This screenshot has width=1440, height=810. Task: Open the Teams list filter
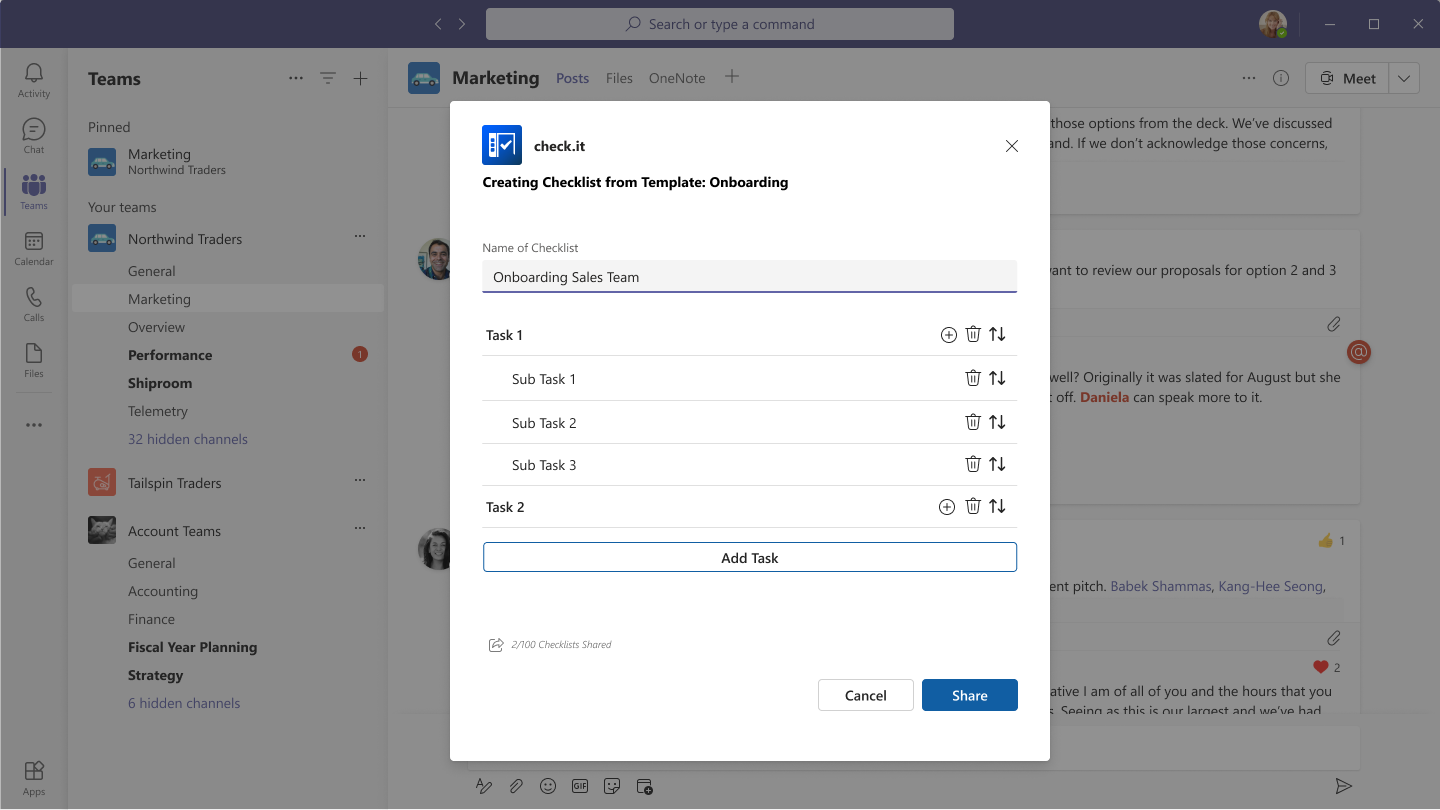pyautogui.click(x=328, y=78)
